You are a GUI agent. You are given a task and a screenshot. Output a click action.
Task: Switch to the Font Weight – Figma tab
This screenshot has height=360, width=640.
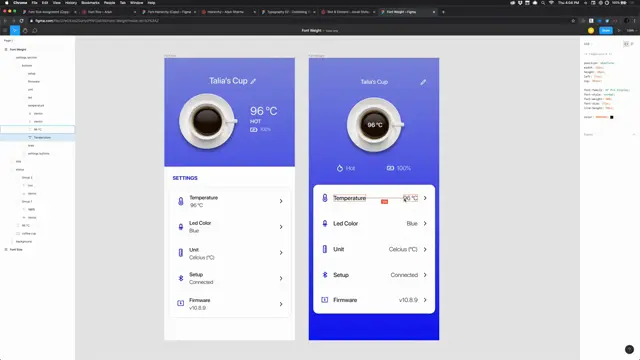click(407, 12)
